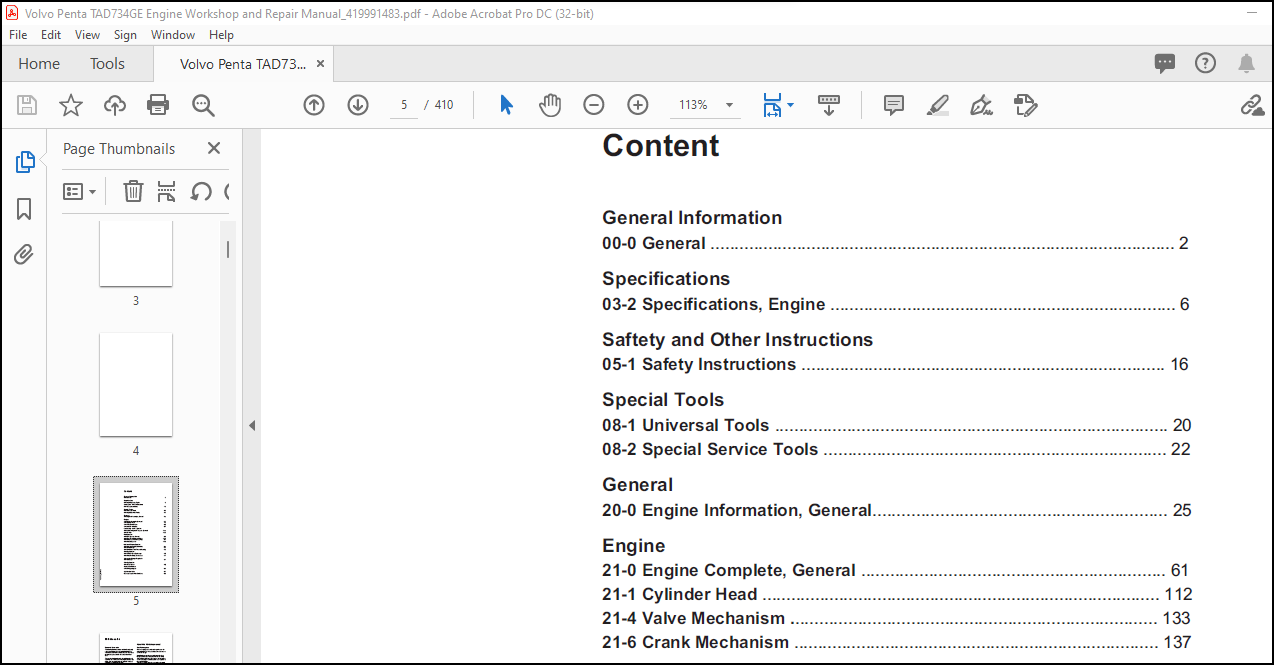Open the Bookmarks panel
The height and width of the screenshot is (665, 1274).
click(x=25, y=208)
